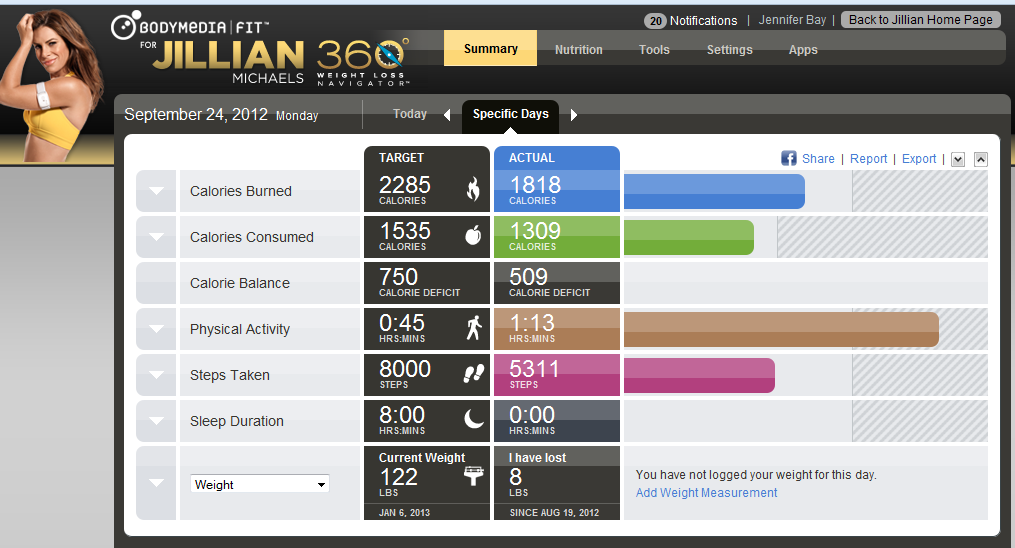Go to the Settings tab
Screen dimensions: 1015x548
(x=730, y=50)
